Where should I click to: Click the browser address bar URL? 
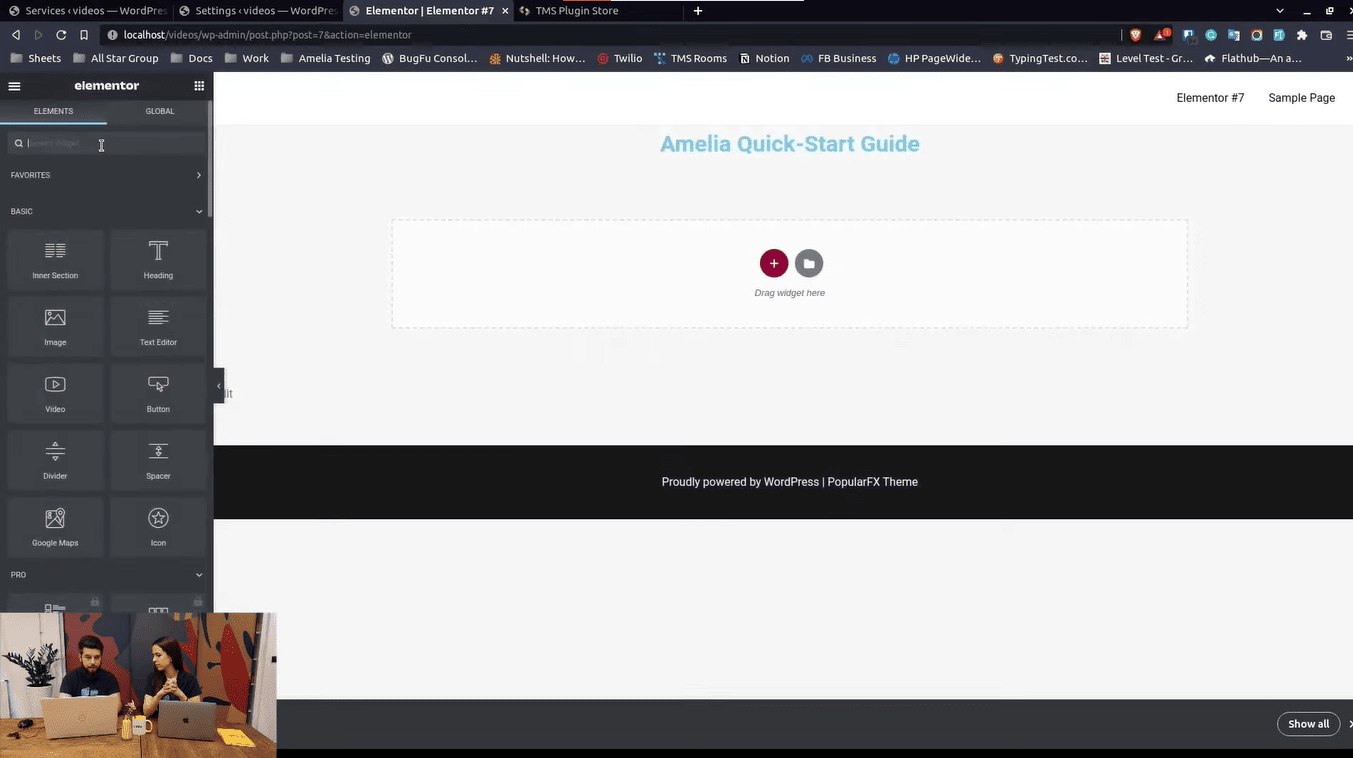coord(267,35)
